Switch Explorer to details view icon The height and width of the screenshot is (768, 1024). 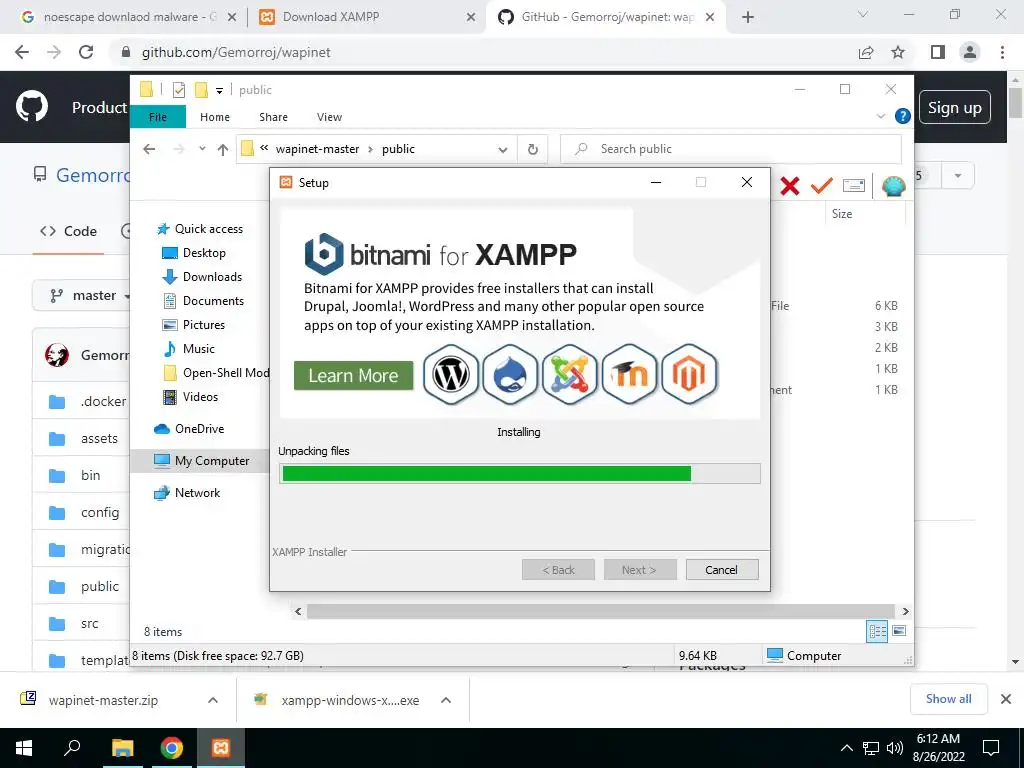pos(877,632)
